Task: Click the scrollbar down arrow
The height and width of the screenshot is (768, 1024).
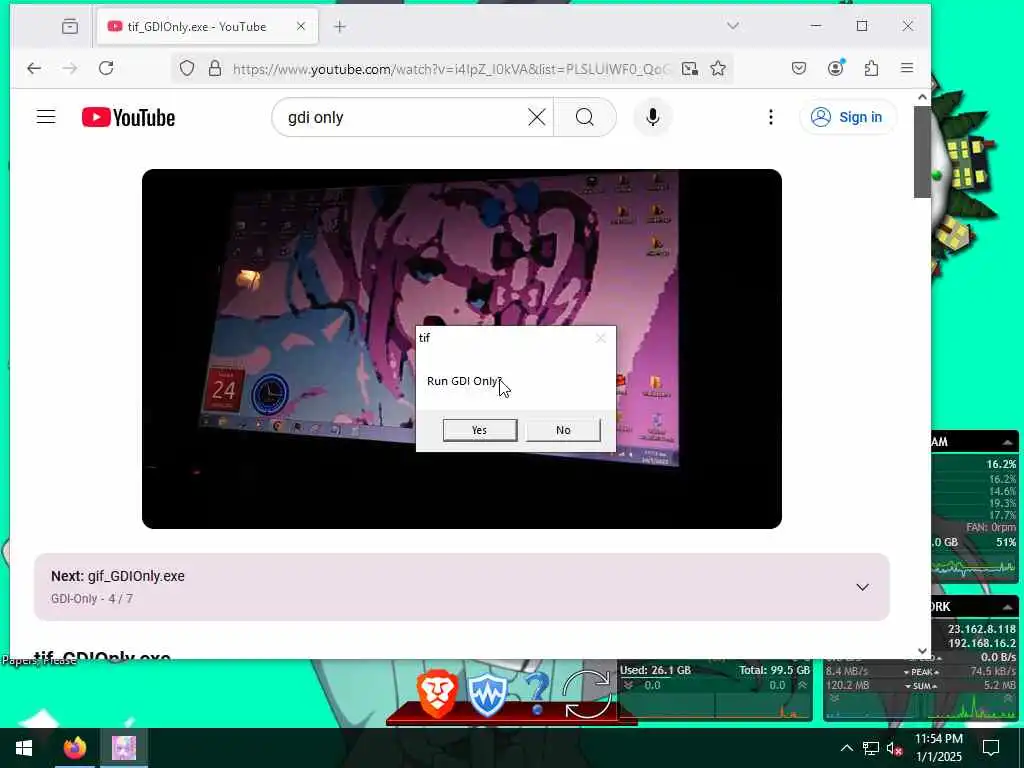Action: point(922,650)
